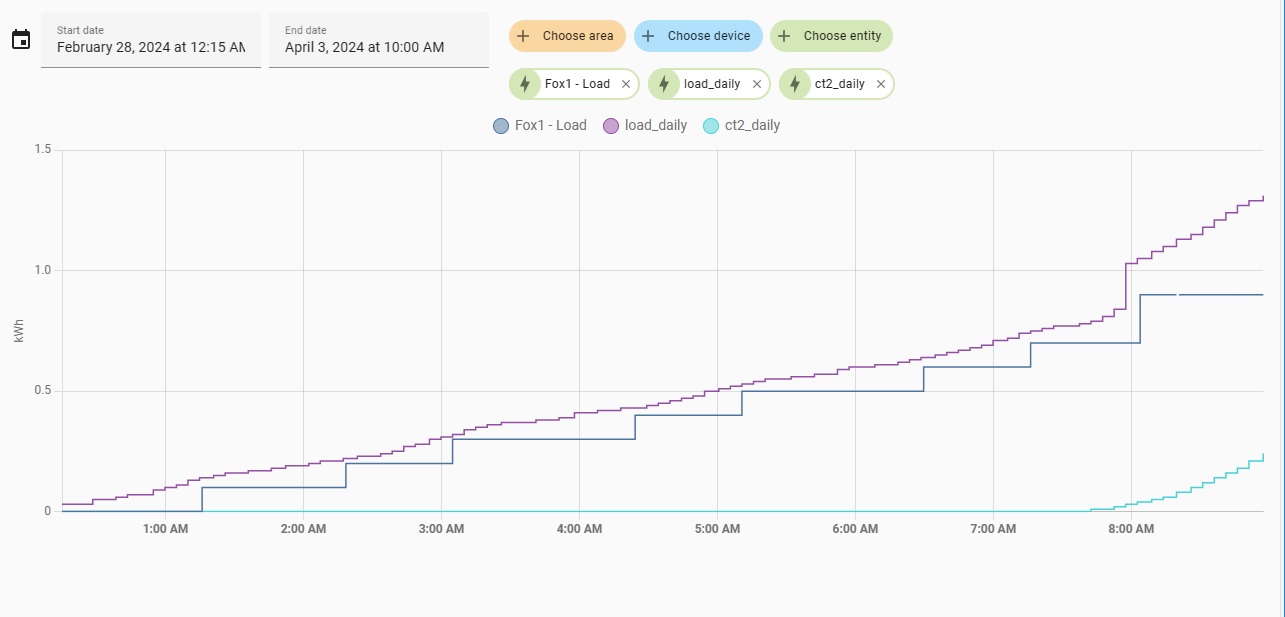Edit the End date field

coord(378,46)
